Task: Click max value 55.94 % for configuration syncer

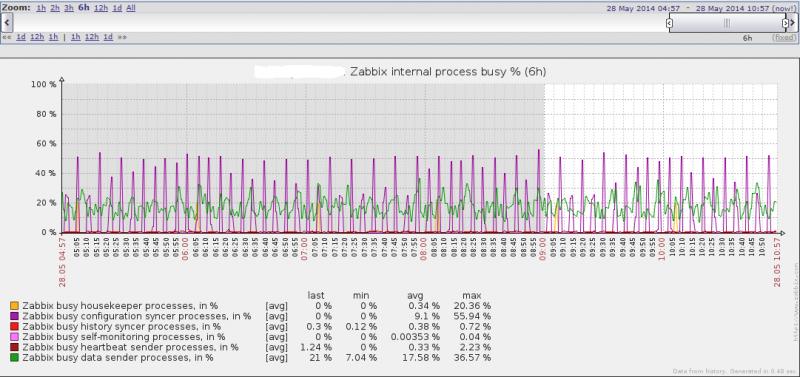Action: click(472, 316)
